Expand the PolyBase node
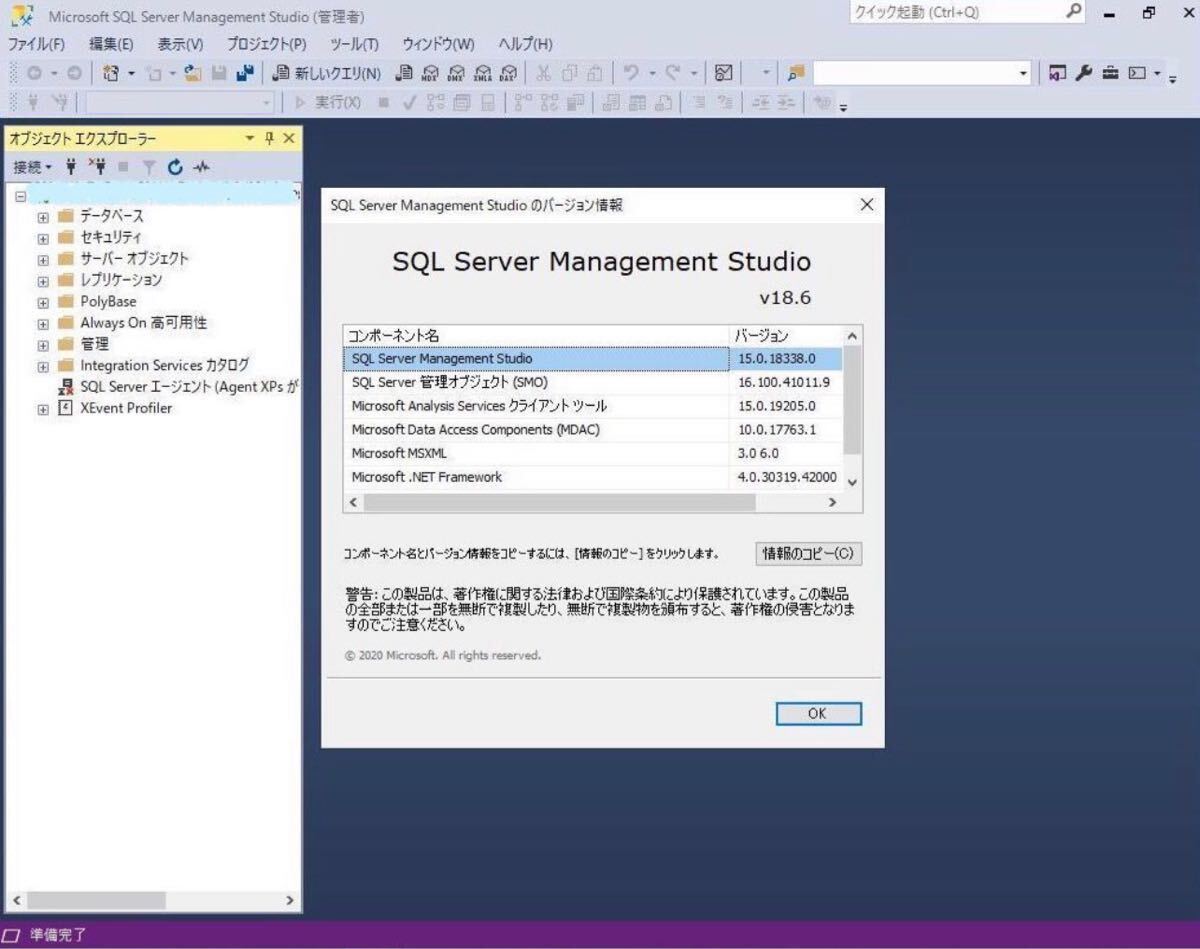This screenshot has width=1200, height=949. click(x=43, y=302)
